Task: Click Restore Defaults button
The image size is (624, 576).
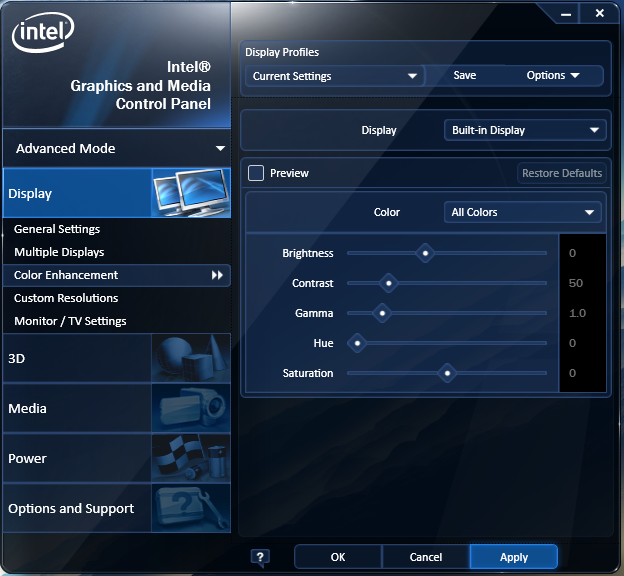Action: click(562, 173)
